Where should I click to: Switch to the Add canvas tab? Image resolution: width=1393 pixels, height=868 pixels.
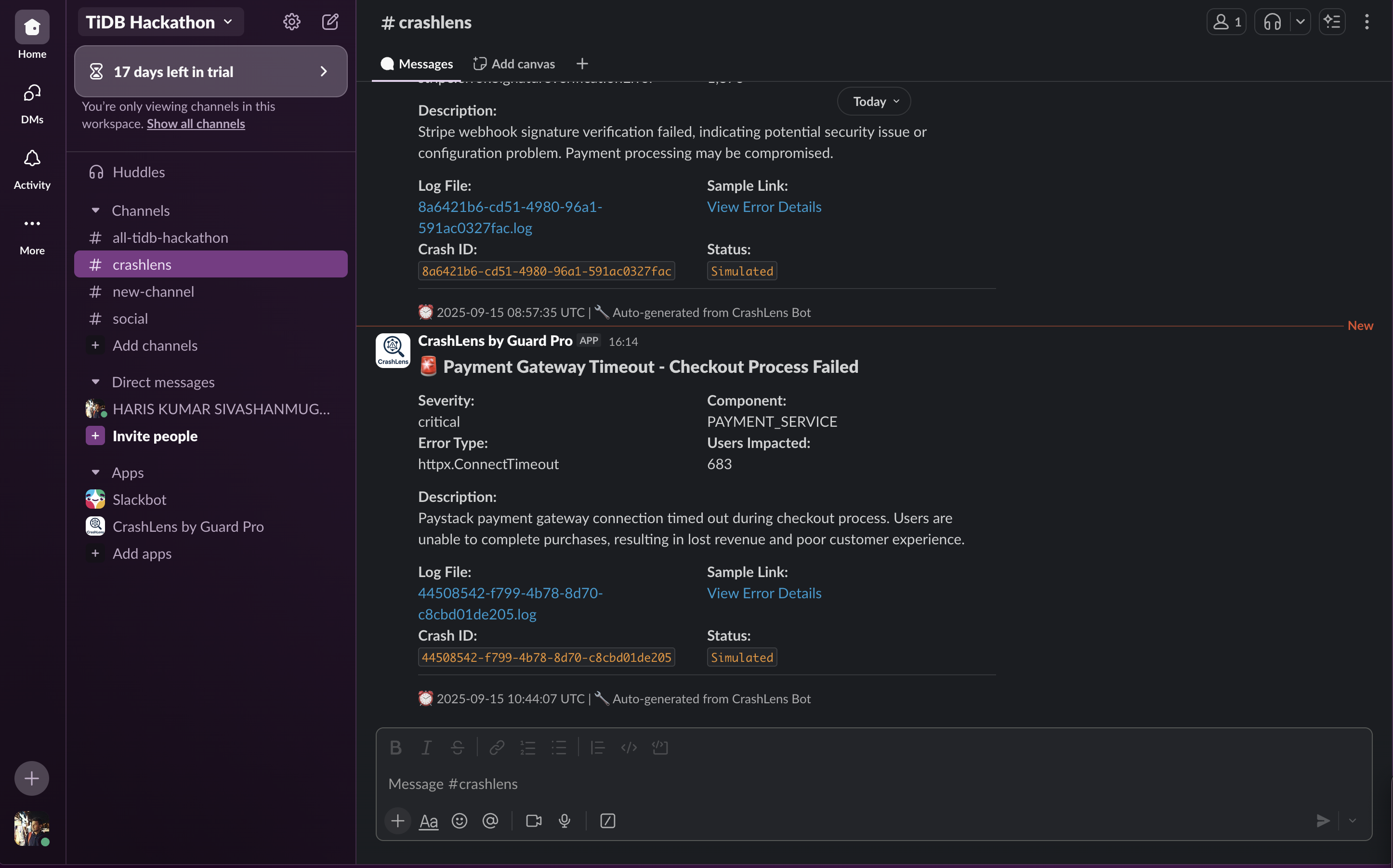[x=514, y=64]
